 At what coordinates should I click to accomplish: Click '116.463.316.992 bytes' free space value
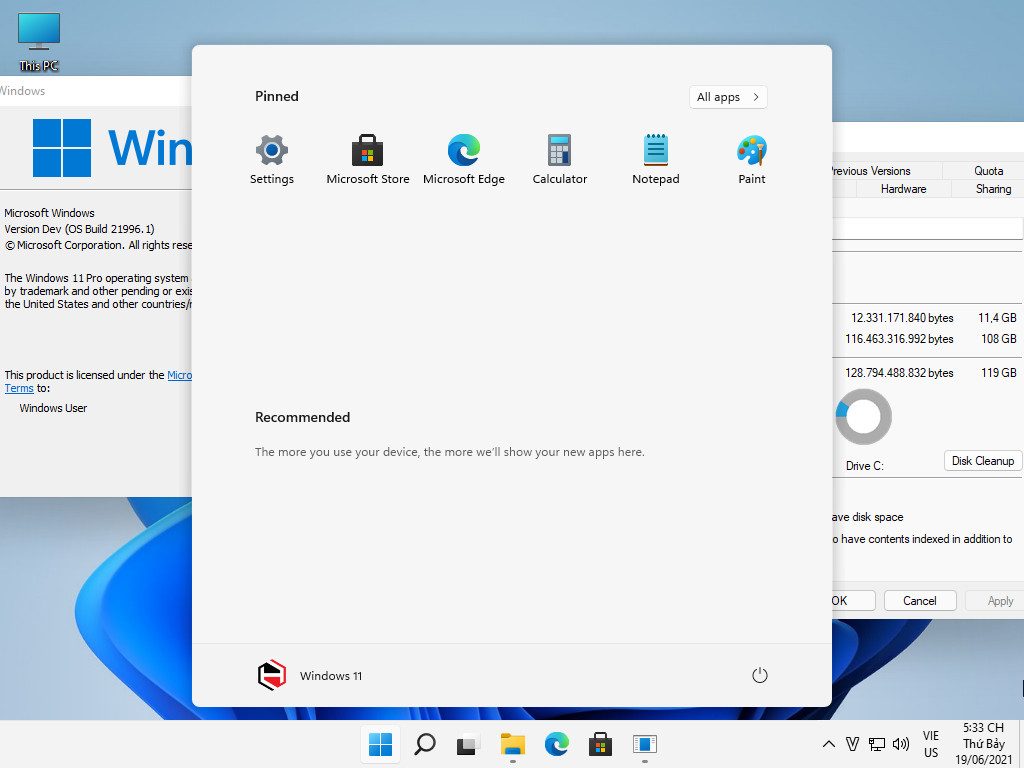tap(899, 339)
